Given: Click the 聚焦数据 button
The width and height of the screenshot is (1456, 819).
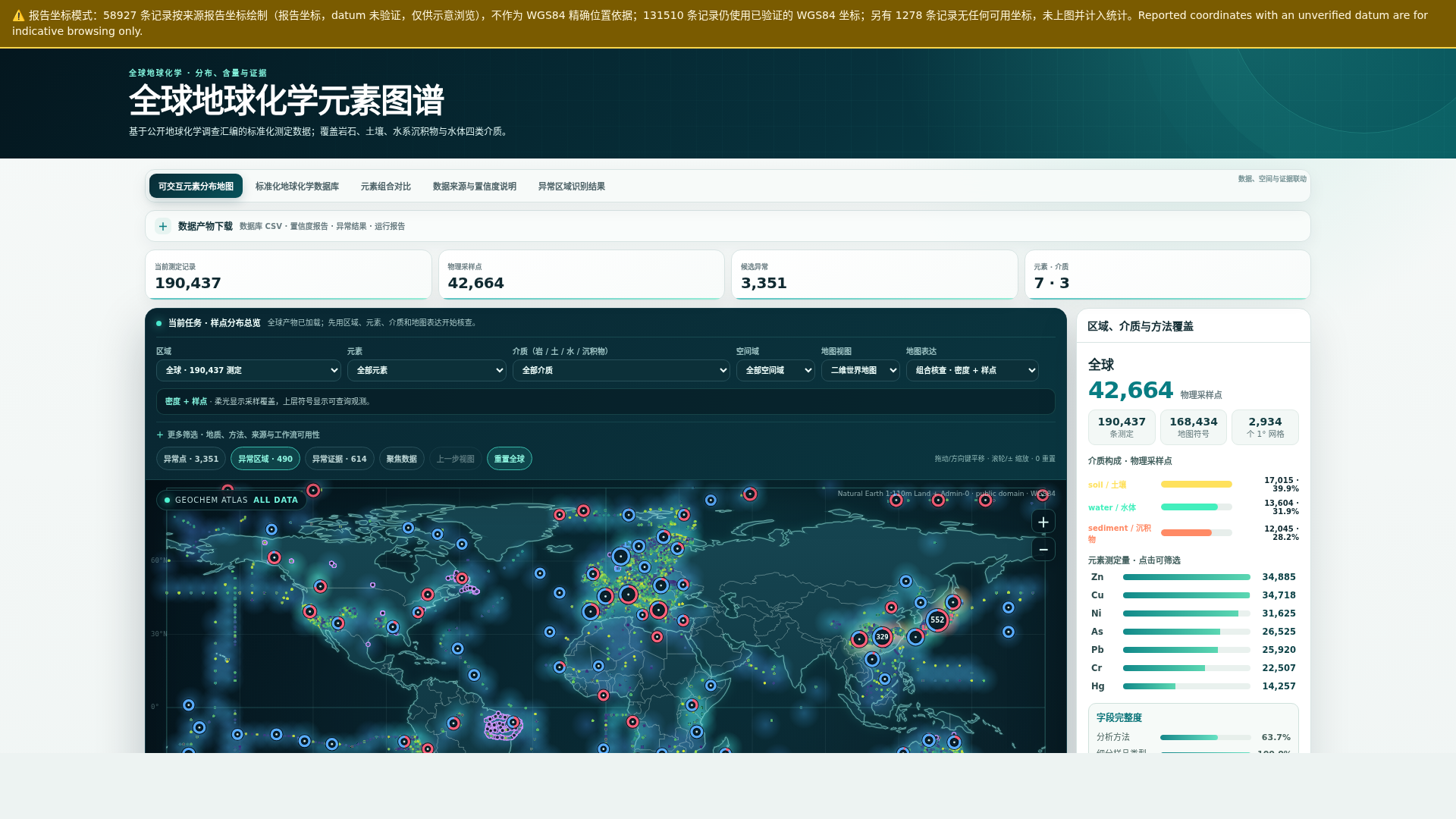Looking at the screenshot, I should (402, 459).
